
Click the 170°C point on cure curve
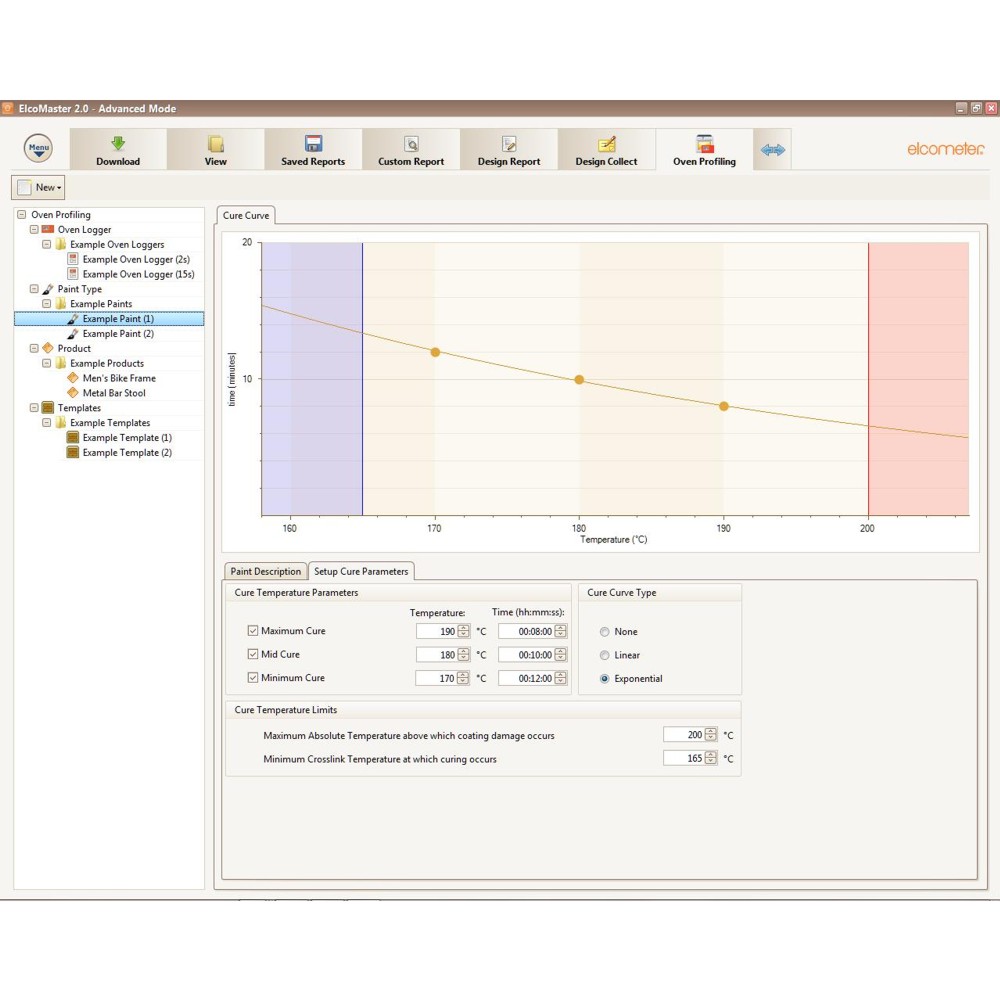click(x=435, y=352)
